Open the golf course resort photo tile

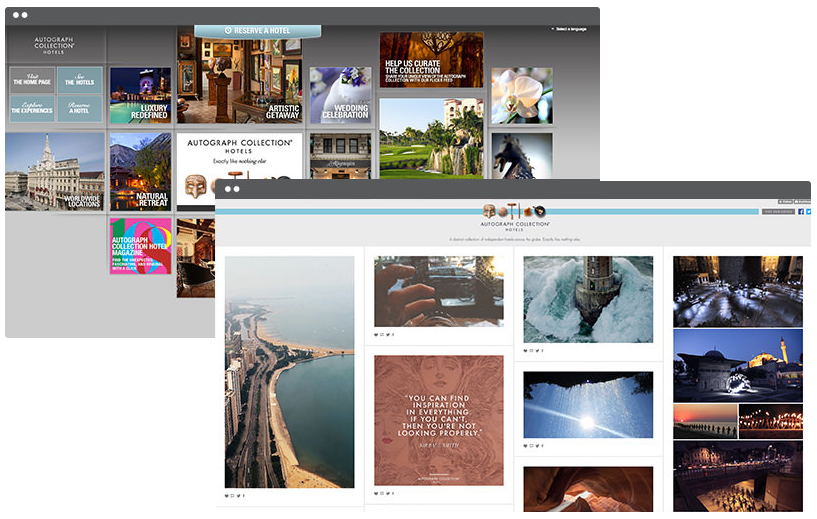(x=431, y=139)
